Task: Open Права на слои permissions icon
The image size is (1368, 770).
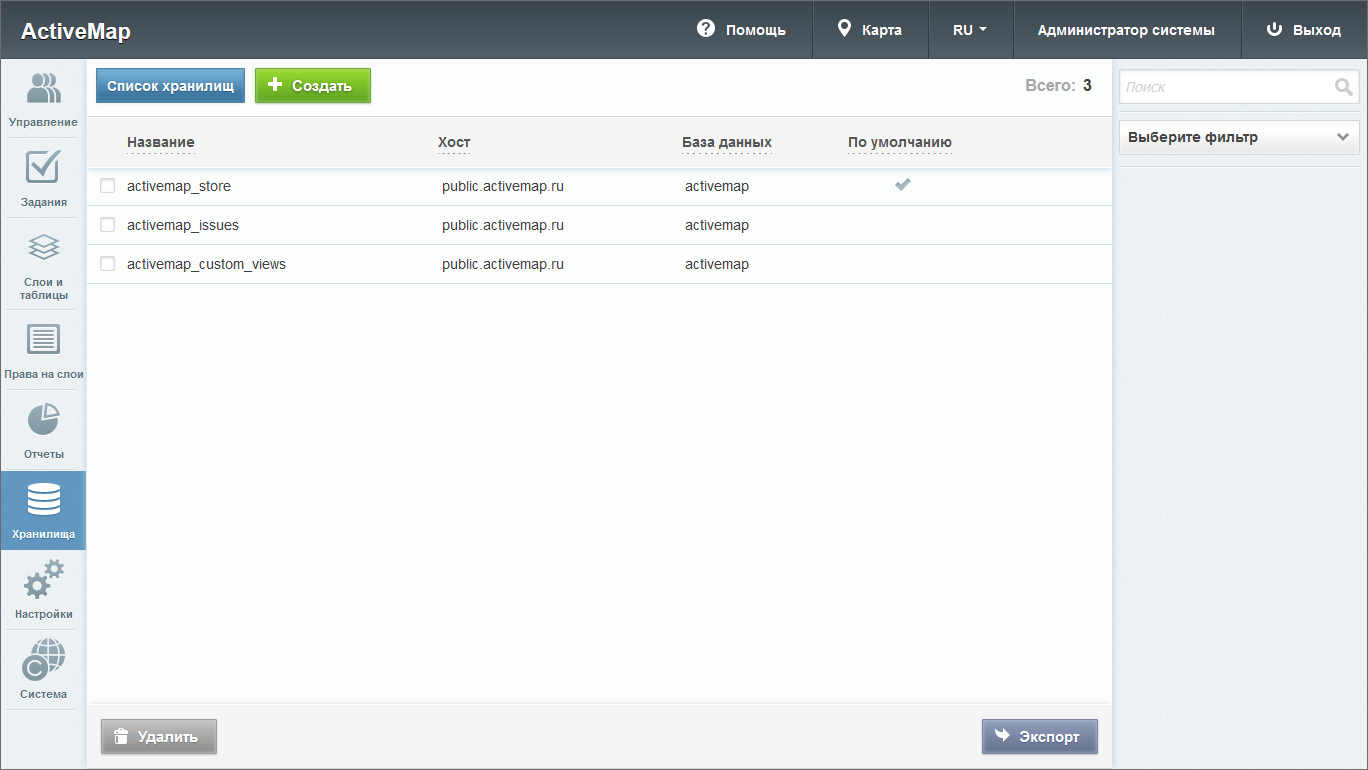Action: coord(43,340)
